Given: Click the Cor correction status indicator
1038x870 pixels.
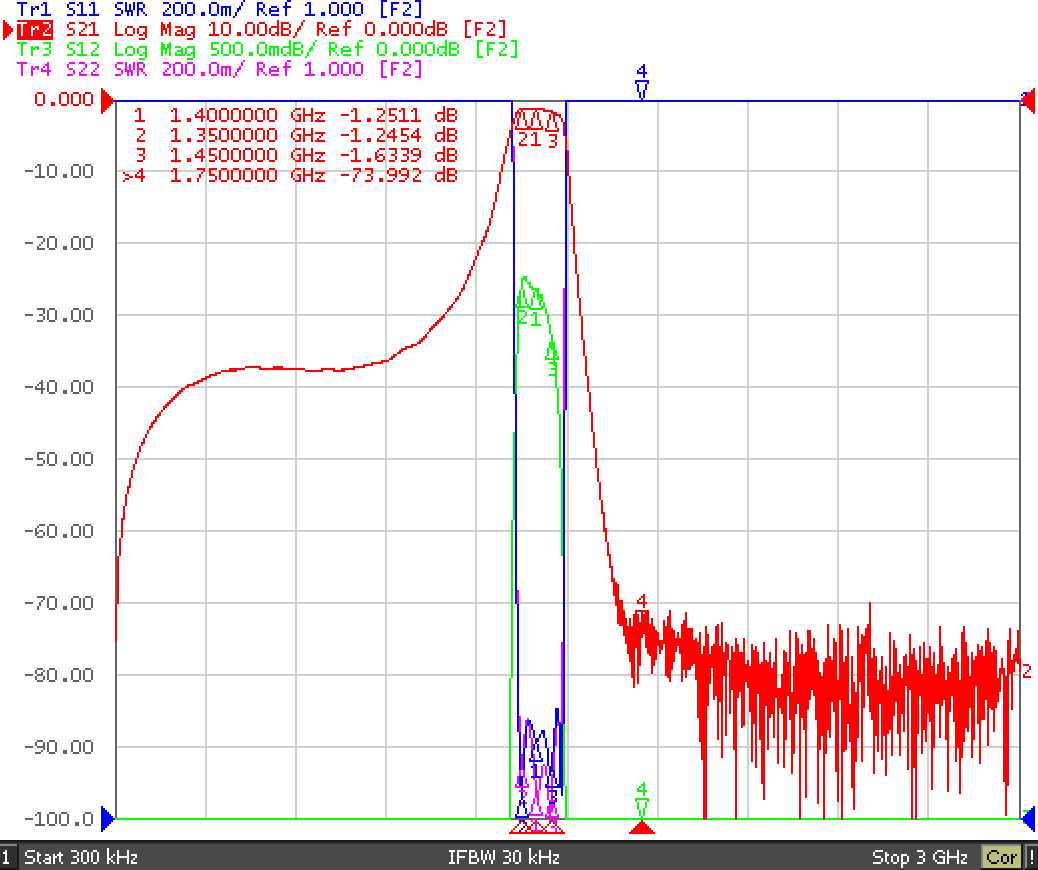Looking at the screenshot, I should click(x=1001, y=857).
